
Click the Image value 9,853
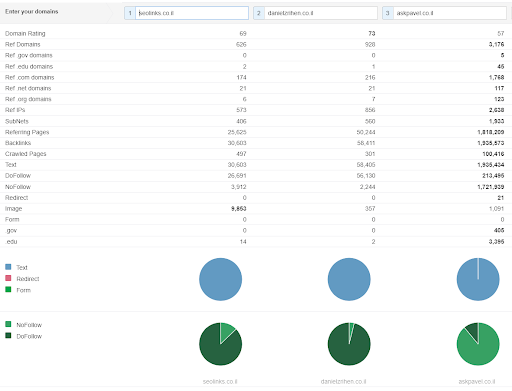(239, 209)
